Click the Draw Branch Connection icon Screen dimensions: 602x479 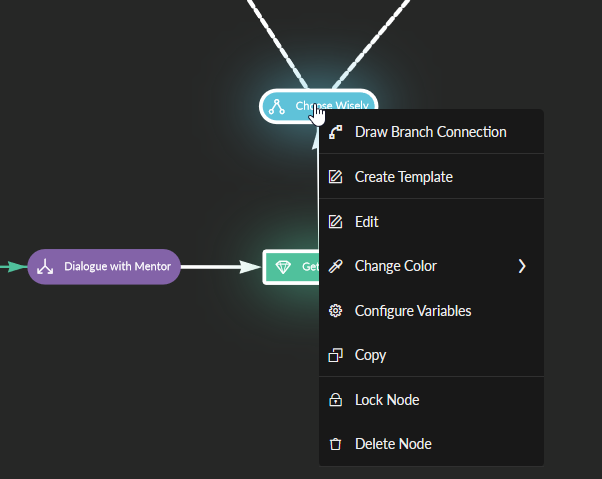coord(336,132)
